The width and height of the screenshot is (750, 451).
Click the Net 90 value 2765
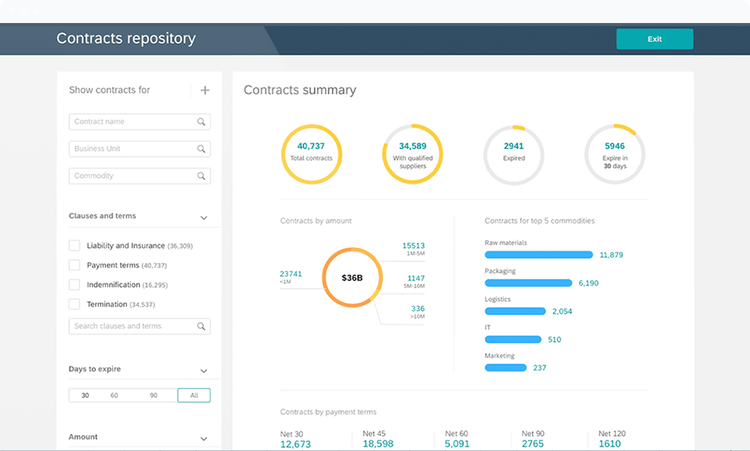point(532,444)
